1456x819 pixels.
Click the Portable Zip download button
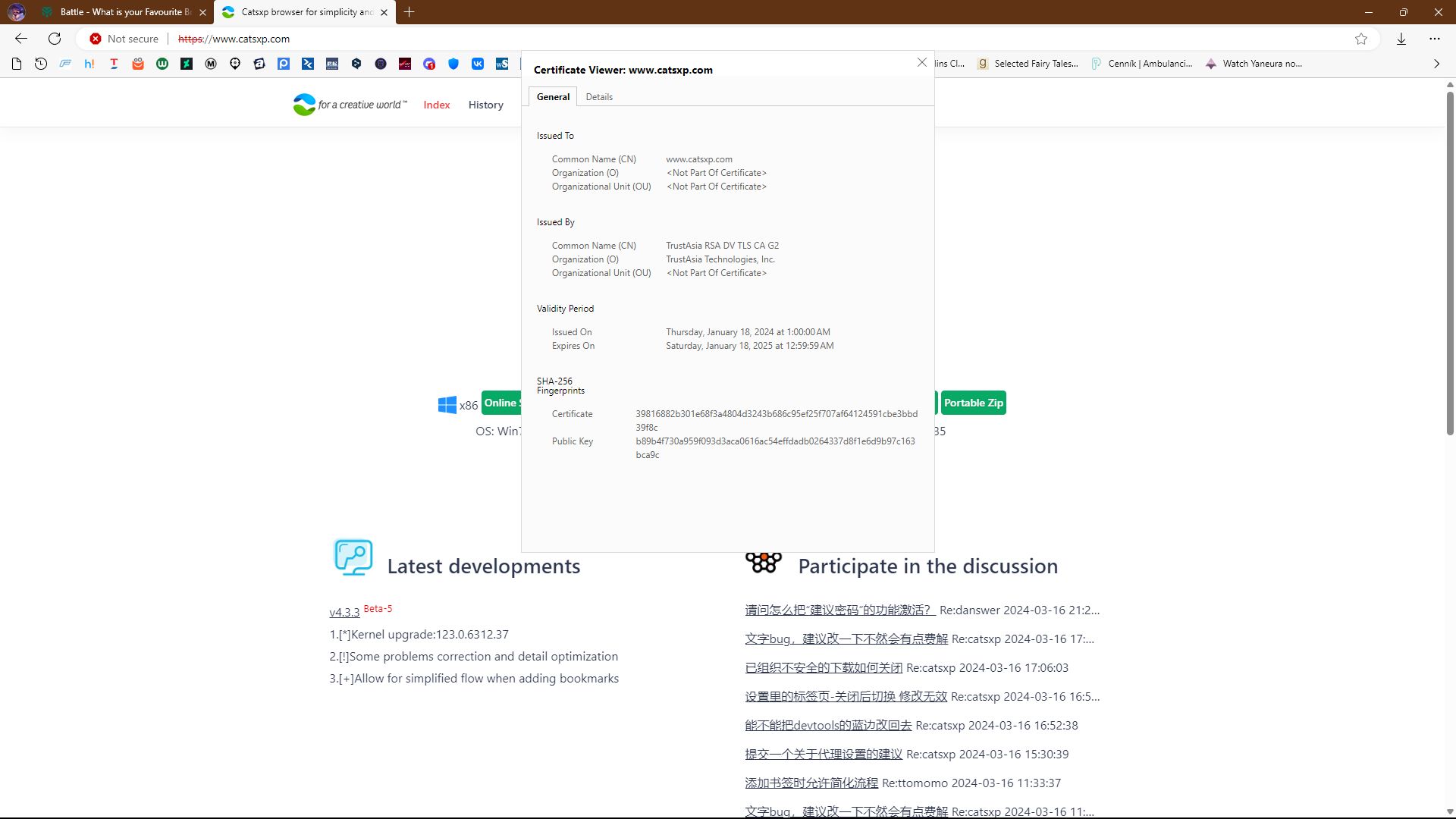coord(974,403)
